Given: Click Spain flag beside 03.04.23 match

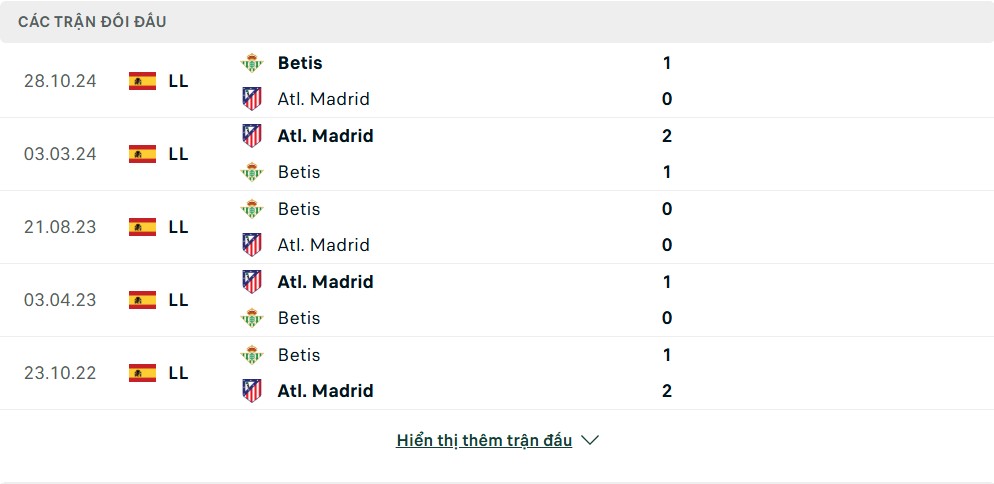Looking at the screenshot, I should click(x=142, y=300).
